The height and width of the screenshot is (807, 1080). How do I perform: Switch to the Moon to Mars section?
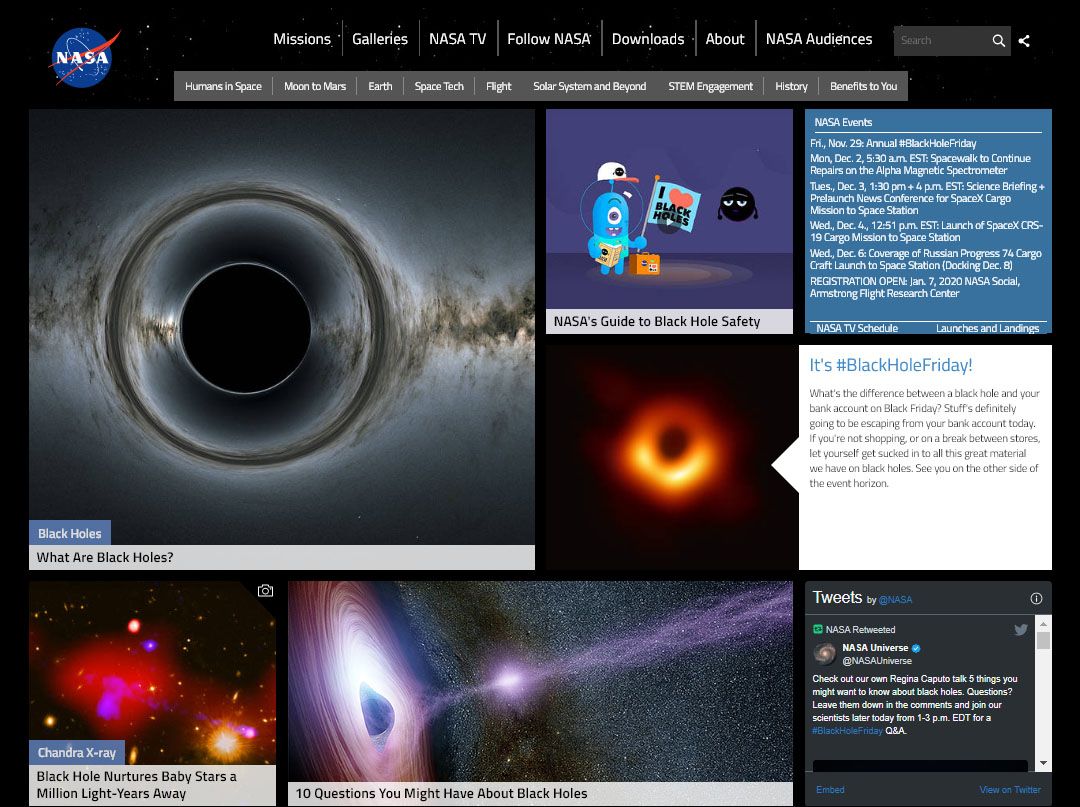[314, 86]
